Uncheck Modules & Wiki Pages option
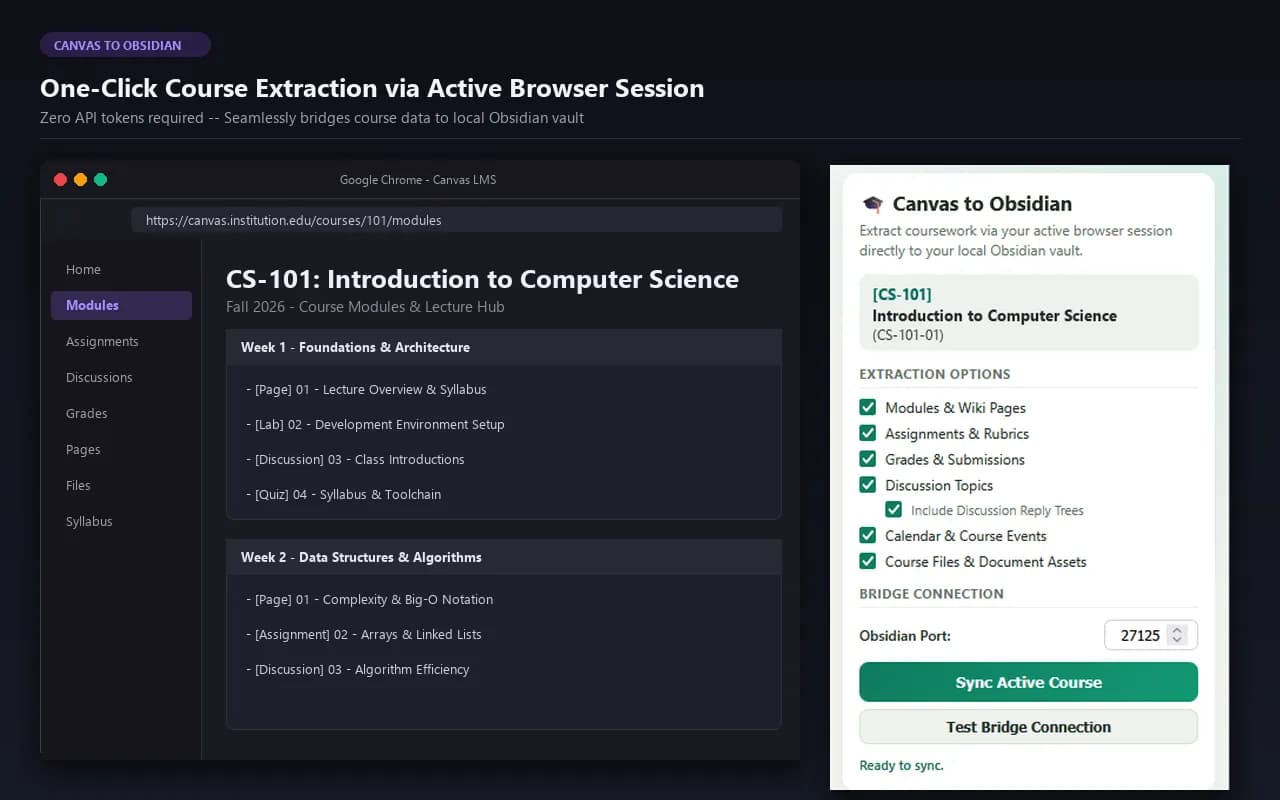Screen dimensions: 1280x800 (x=868, y=407)
